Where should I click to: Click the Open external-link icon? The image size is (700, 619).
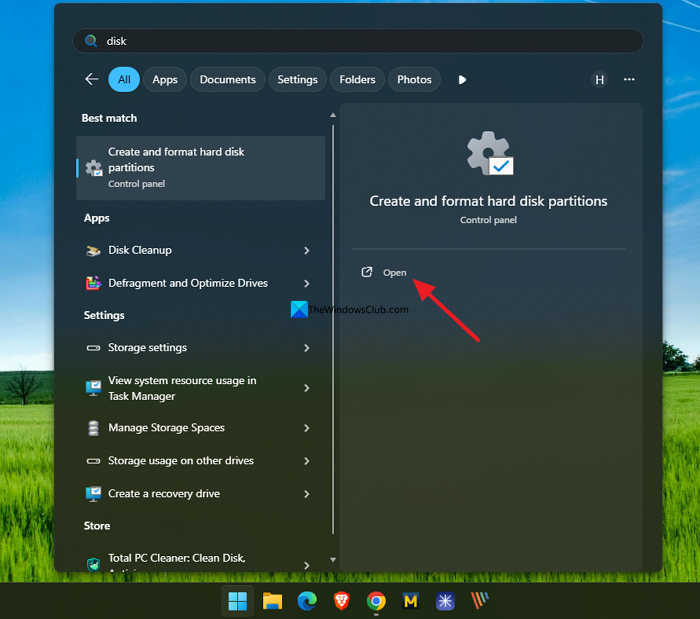367,272
